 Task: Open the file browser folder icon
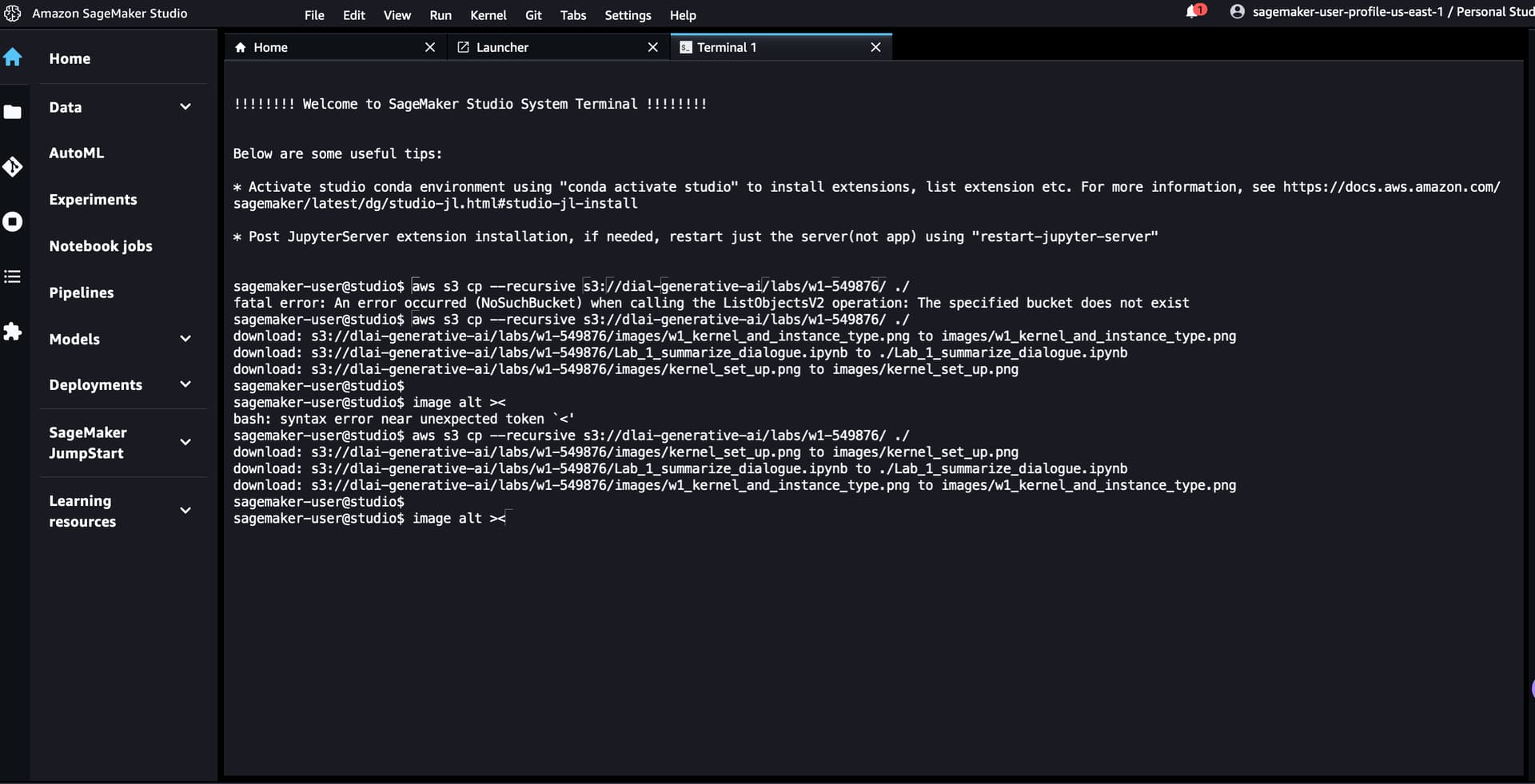tap(13, 112)
